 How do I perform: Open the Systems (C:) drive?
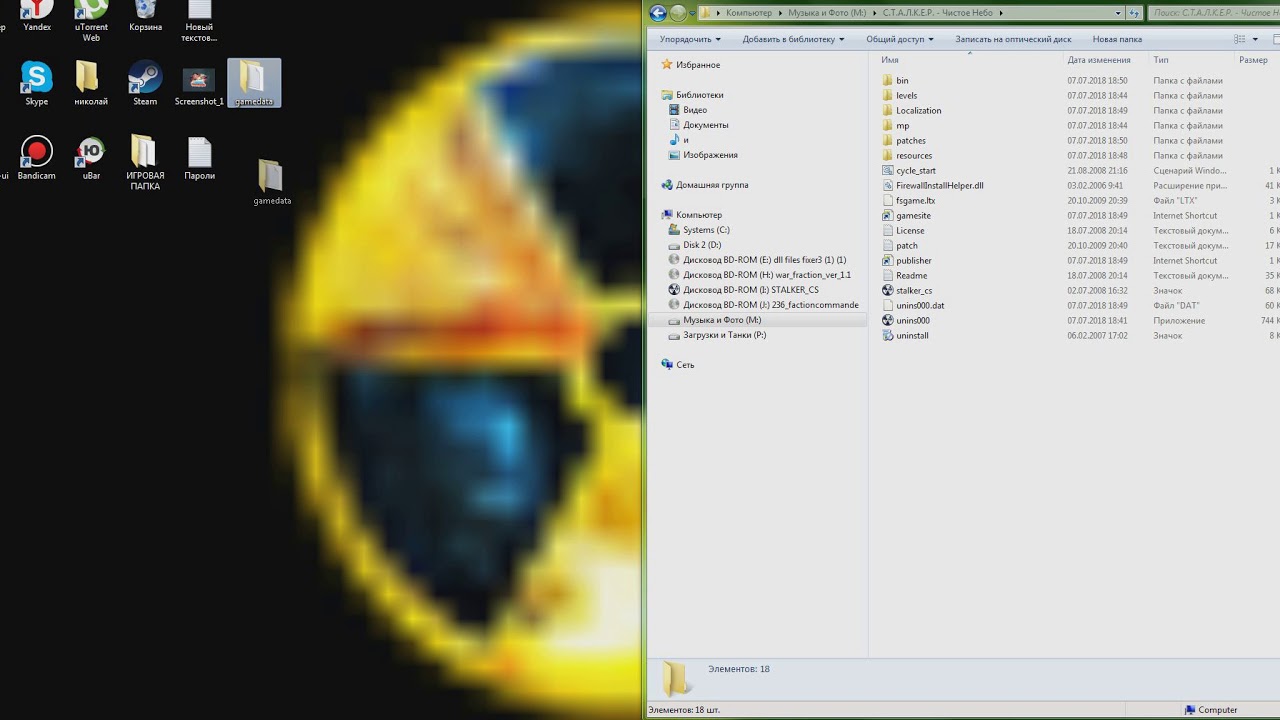pyautogui.click(x=699, y=230)
